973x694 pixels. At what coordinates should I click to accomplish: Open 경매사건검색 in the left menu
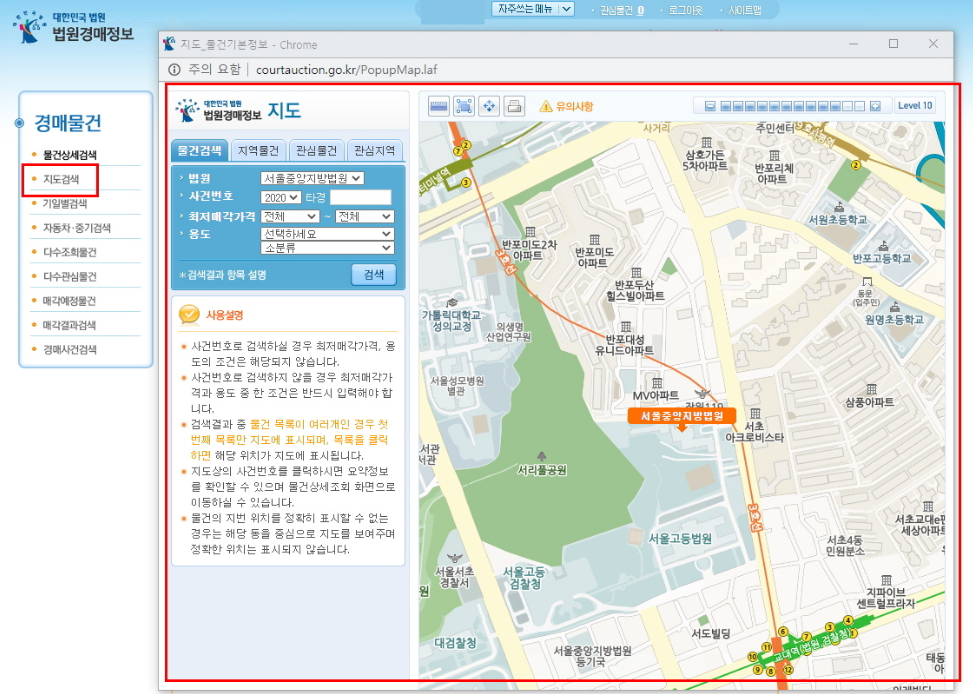pos(70,349)
